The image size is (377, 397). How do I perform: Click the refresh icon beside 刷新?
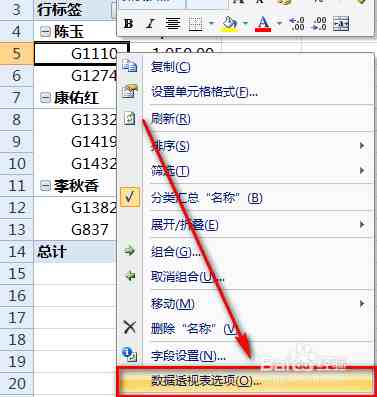point(129,118)
